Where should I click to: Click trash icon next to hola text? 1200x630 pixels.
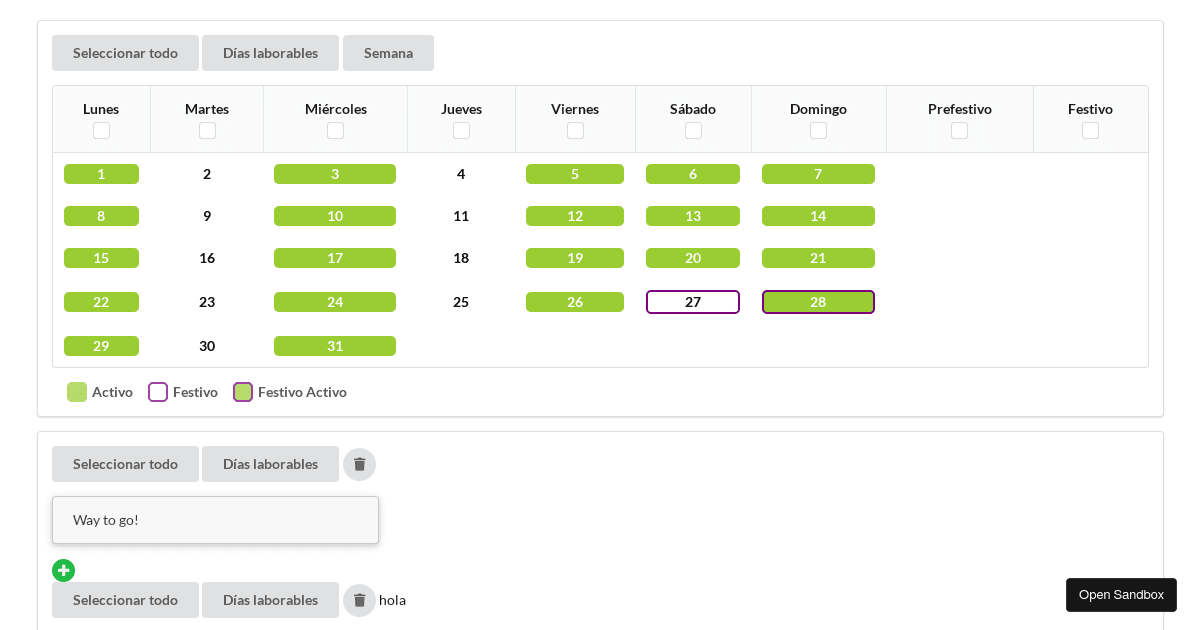(359, 600)
